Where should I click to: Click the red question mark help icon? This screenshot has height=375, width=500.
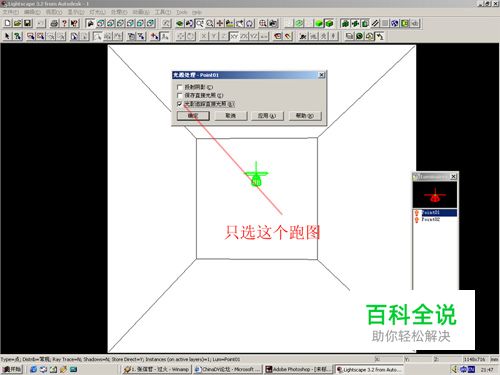(64, 23)
